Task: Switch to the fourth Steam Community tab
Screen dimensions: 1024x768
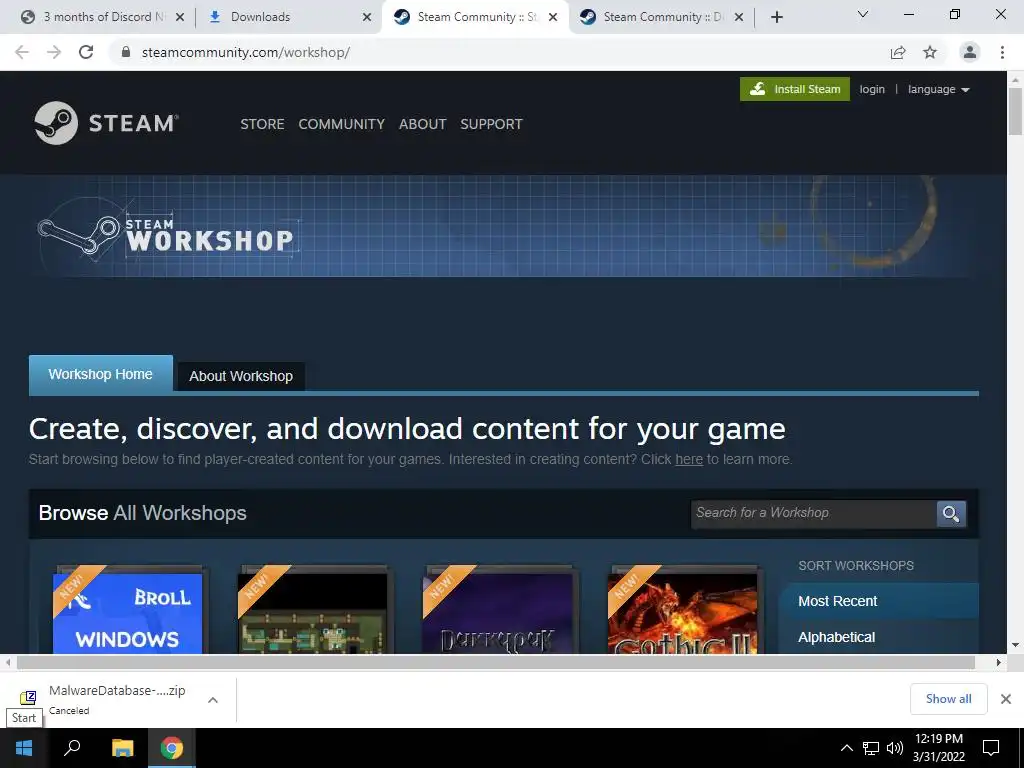Action: pyautogui.click(x=660, y=17)
